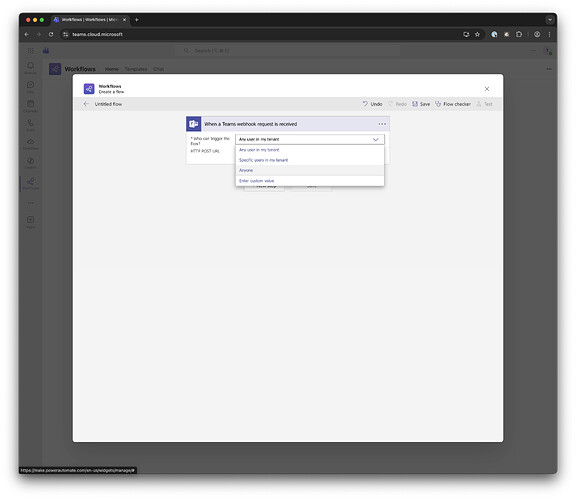The height and width of the screenshot is (499, 576).
Task: Close the Workflows dialog with X
Action: [x=487, y=89]
